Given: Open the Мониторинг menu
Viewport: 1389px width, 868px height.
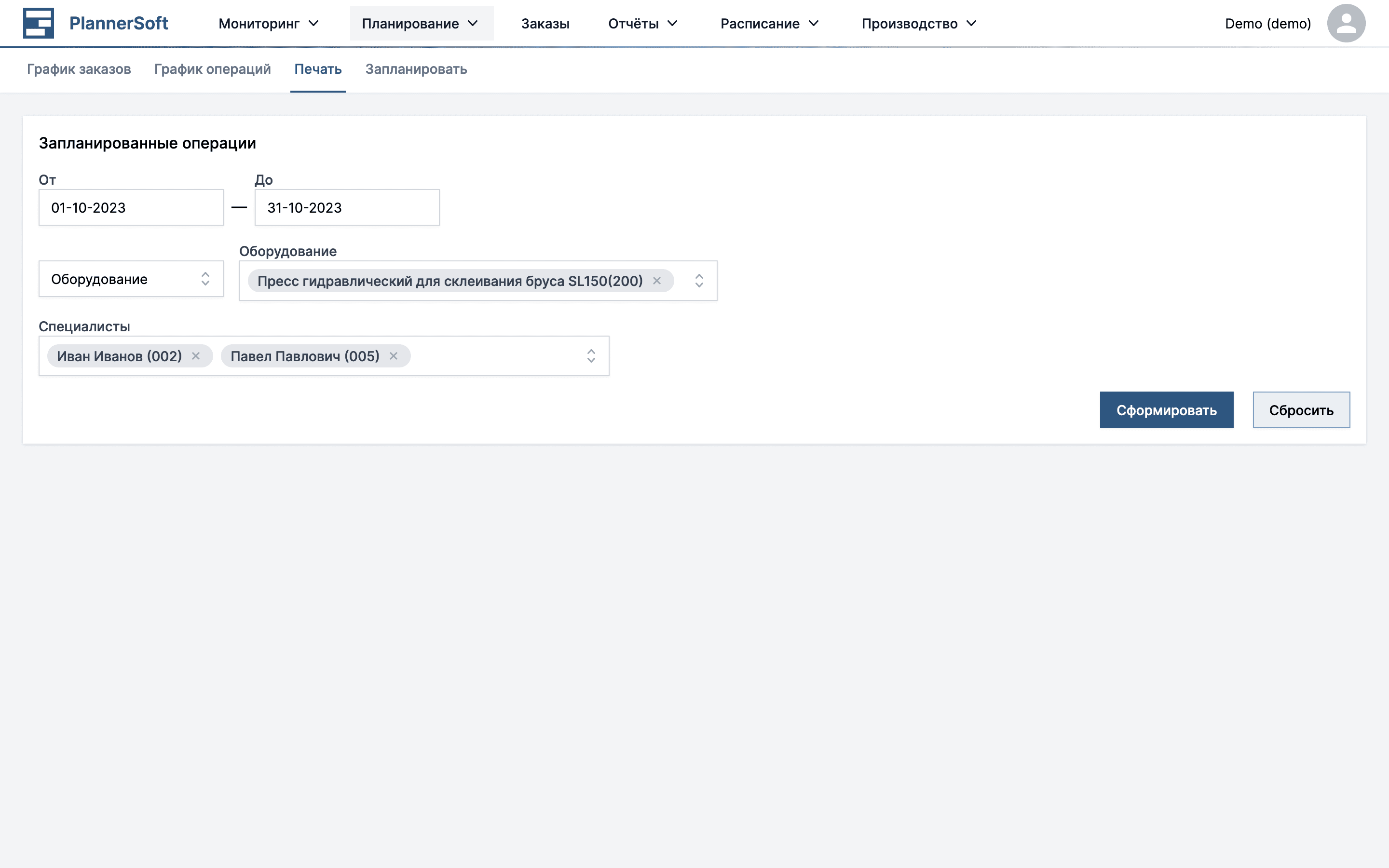Looking at the screenshot, I should 268,24.
